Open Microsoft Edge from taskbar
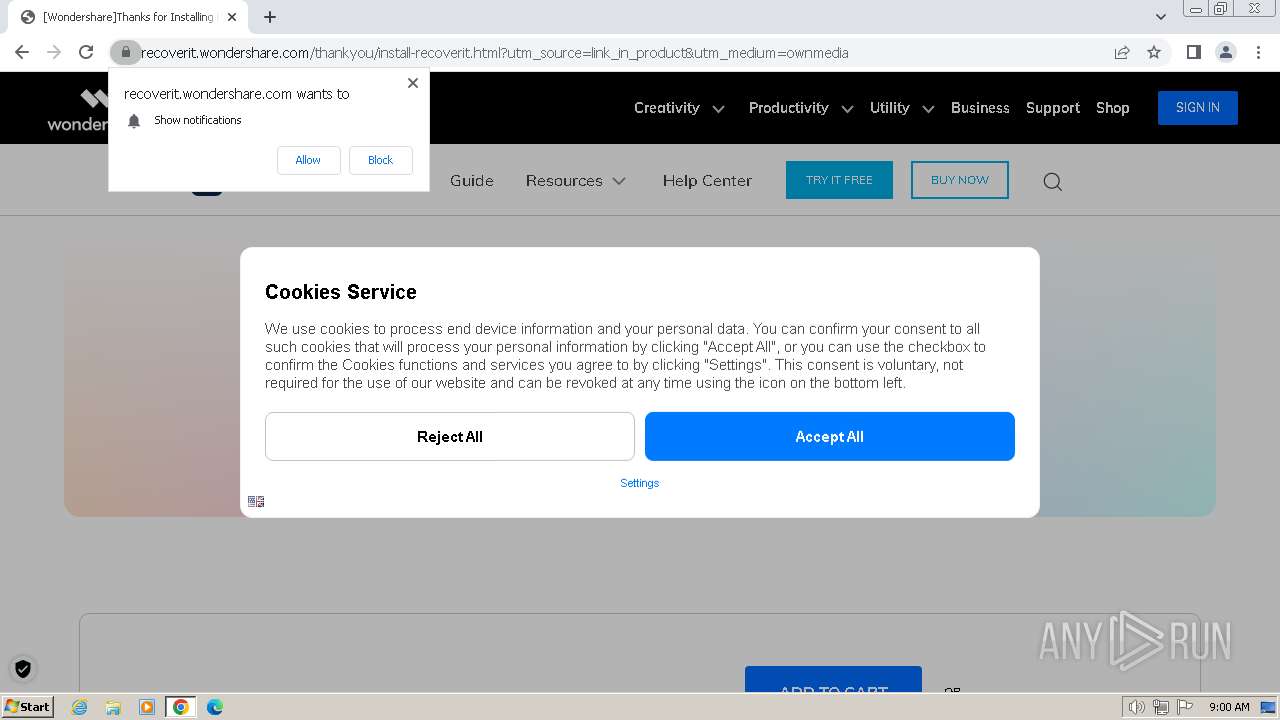The width and height of the screenshot is (1280, 720). click(x=215, y=707)
